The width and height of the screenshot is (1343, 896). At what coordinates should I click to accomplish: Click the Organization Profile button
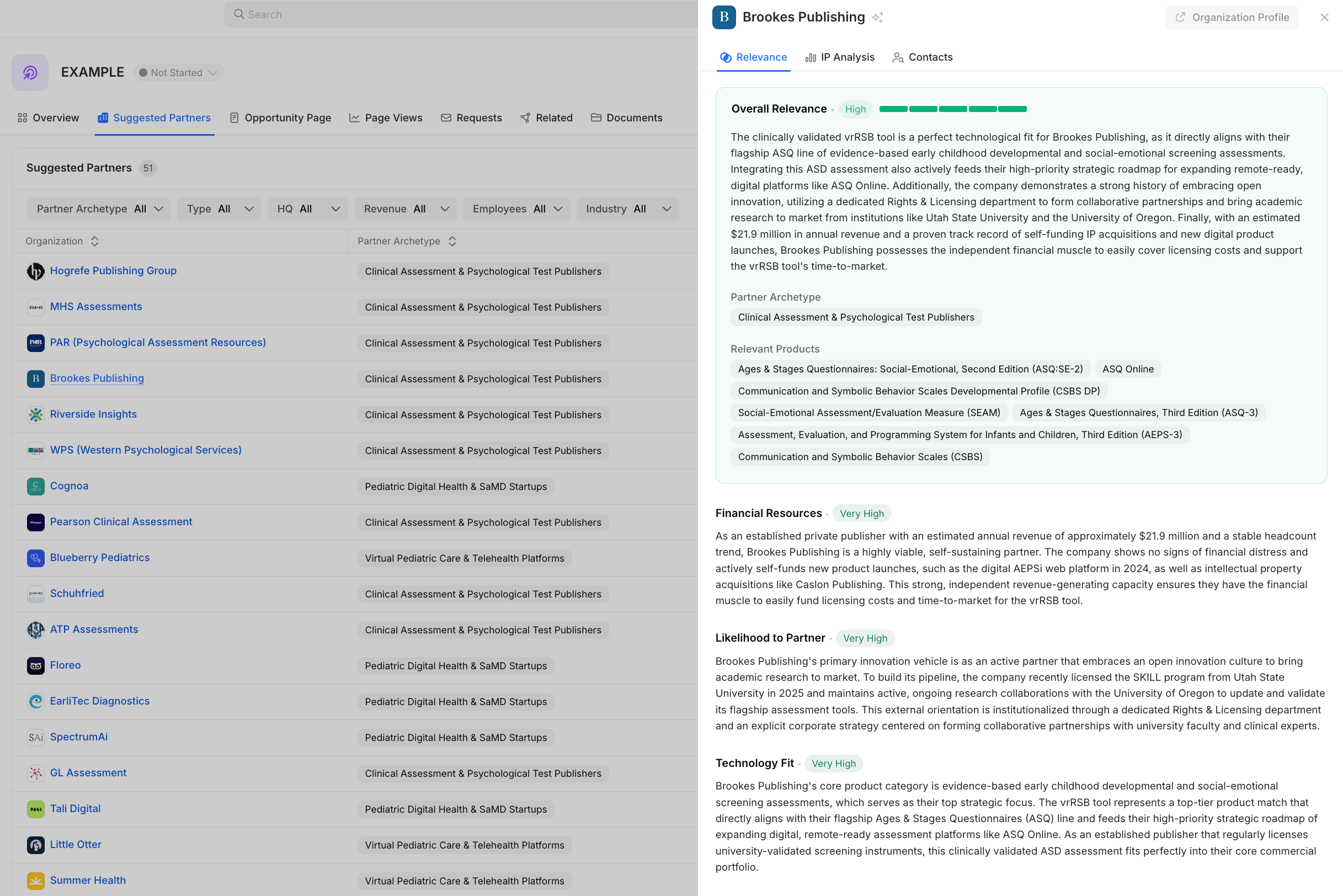(x=1232, y=17)
